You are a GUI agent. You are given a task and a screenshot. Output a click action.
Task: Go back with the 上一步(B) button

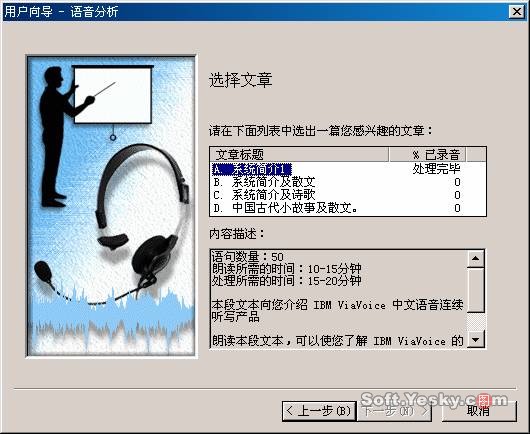(319, 411)
